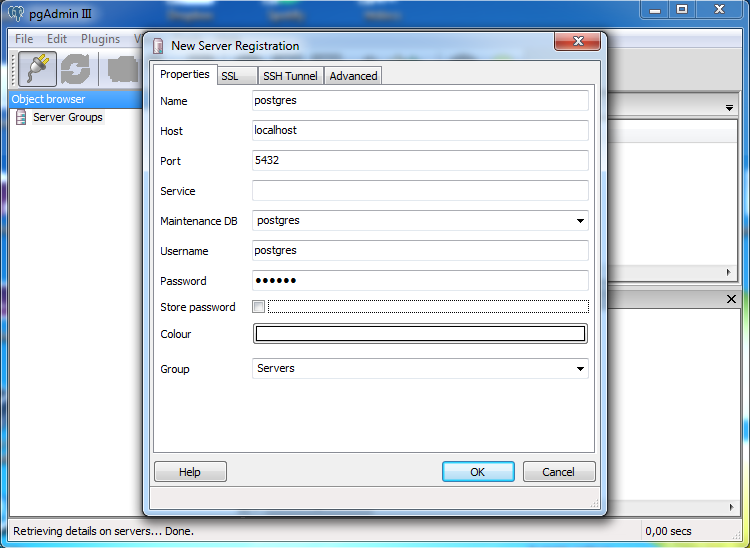This screenshot has width=750, height=548.
Task: Click the Server Groups tree icon
Action: pos(21,117)
